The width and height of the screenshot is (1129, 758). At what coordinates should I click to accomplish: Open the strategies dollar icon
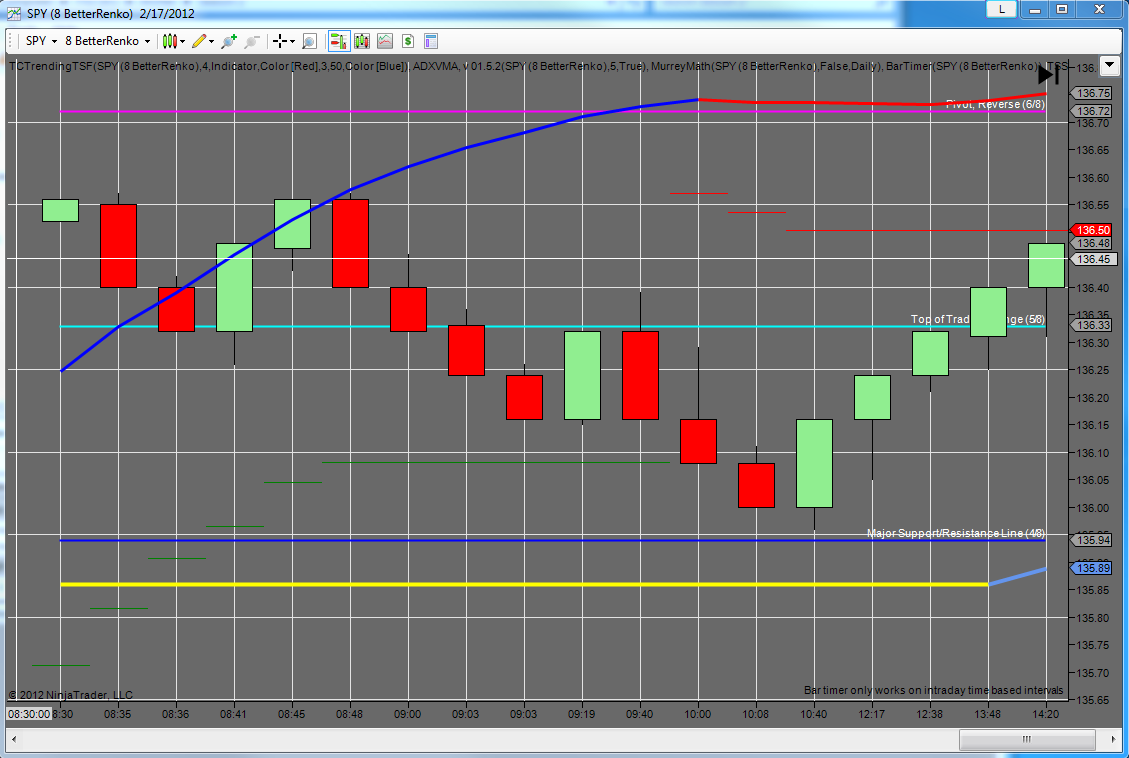408,41
